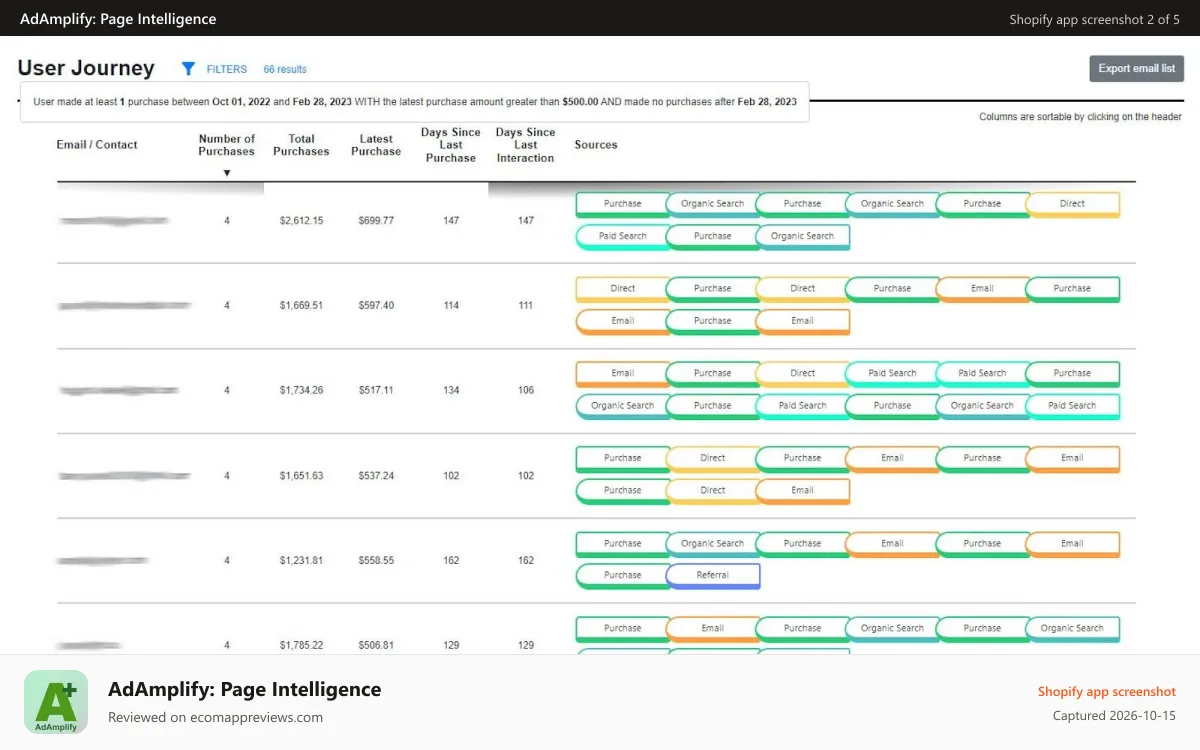Click the User Journey heading
The image size is (1200, 750).
[x=86, y=68]
